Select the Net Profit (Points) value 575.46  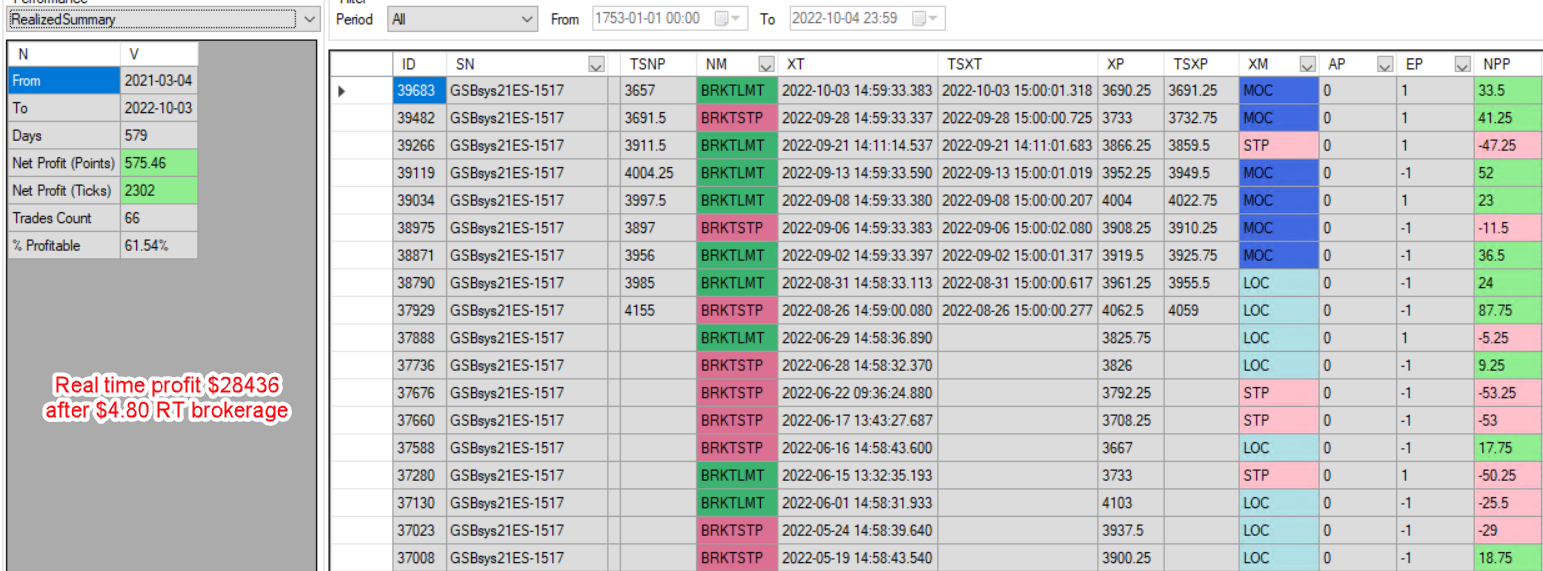point(158,163)
